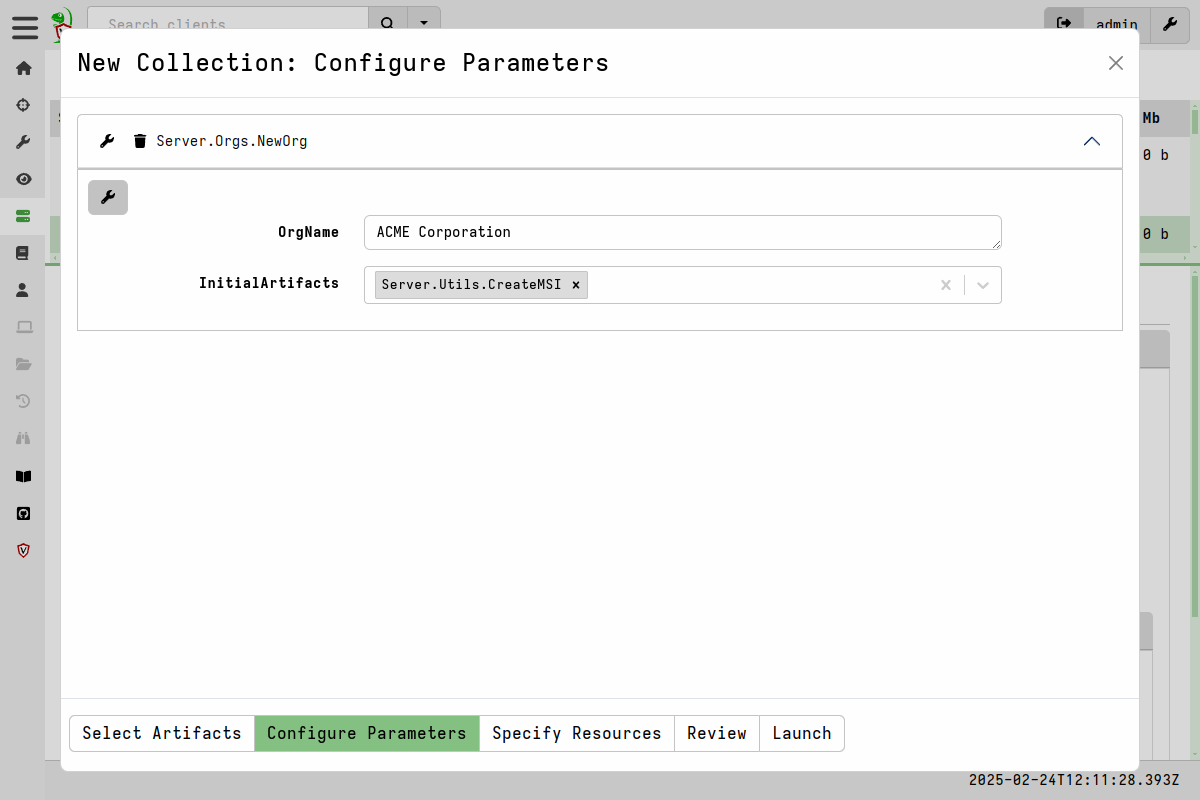This screenshot has width=1200, height=800.
Task: Expand the search clients dropdown caret
Action: pyautogui.click(x=424, y=21)
